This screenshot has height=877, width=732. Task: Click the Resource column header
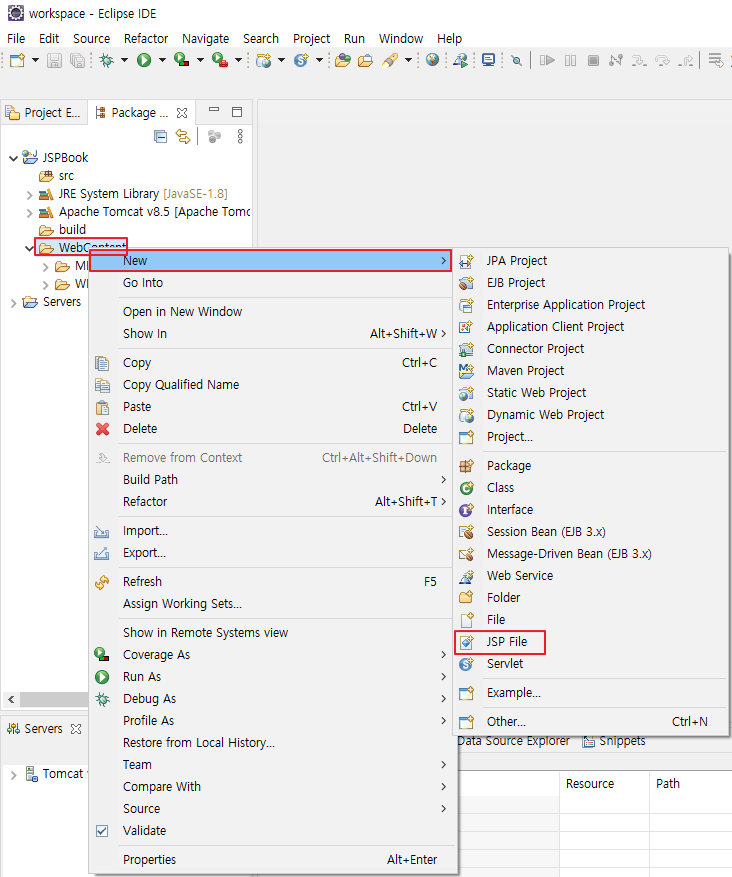pos(605,784)
